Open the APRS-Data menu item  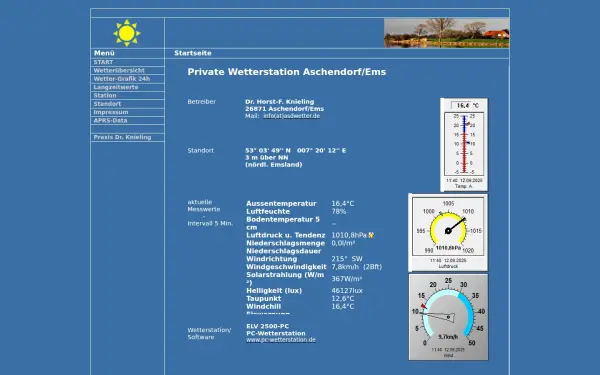(x=110, y=121)
